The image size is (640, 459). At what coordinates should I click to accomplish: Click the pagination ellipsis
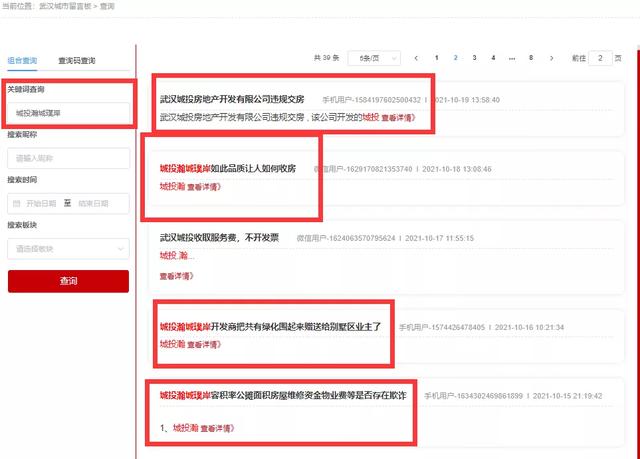pos(512,58)
